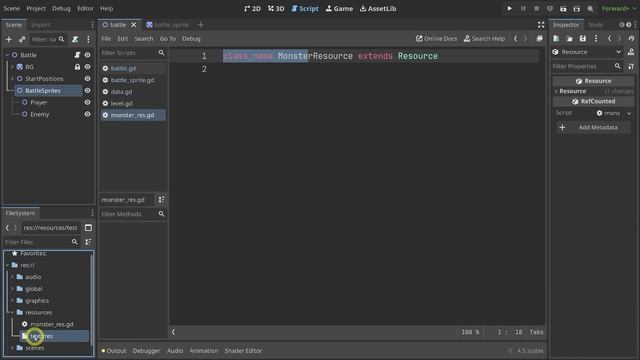Open the Game workspace

[339, 9]
